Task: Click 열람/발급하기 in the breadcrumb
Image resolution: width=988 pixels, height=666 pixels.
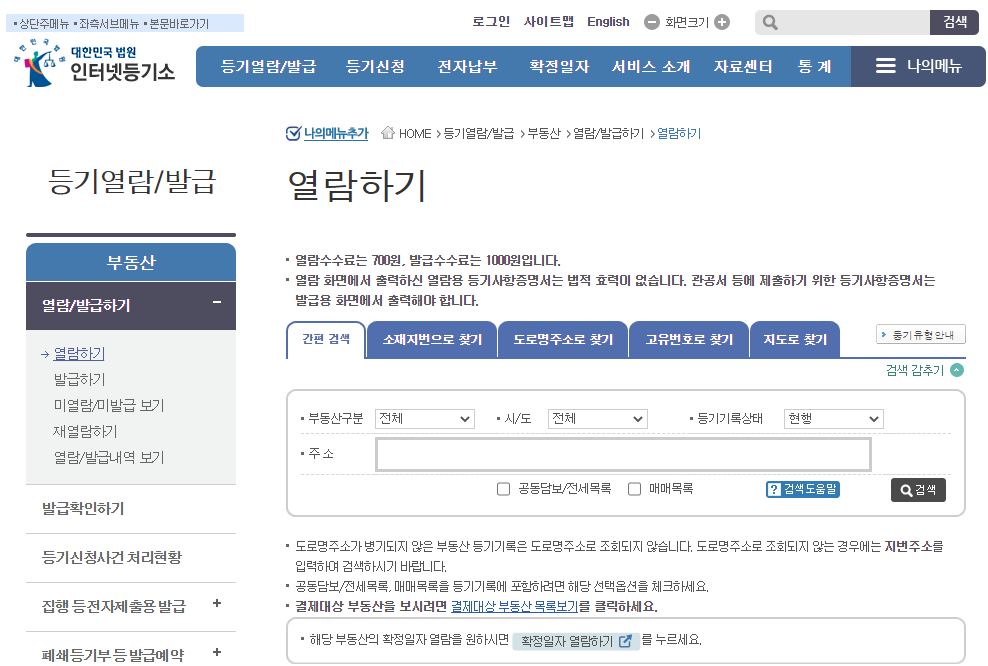Action: coord(608,134)
